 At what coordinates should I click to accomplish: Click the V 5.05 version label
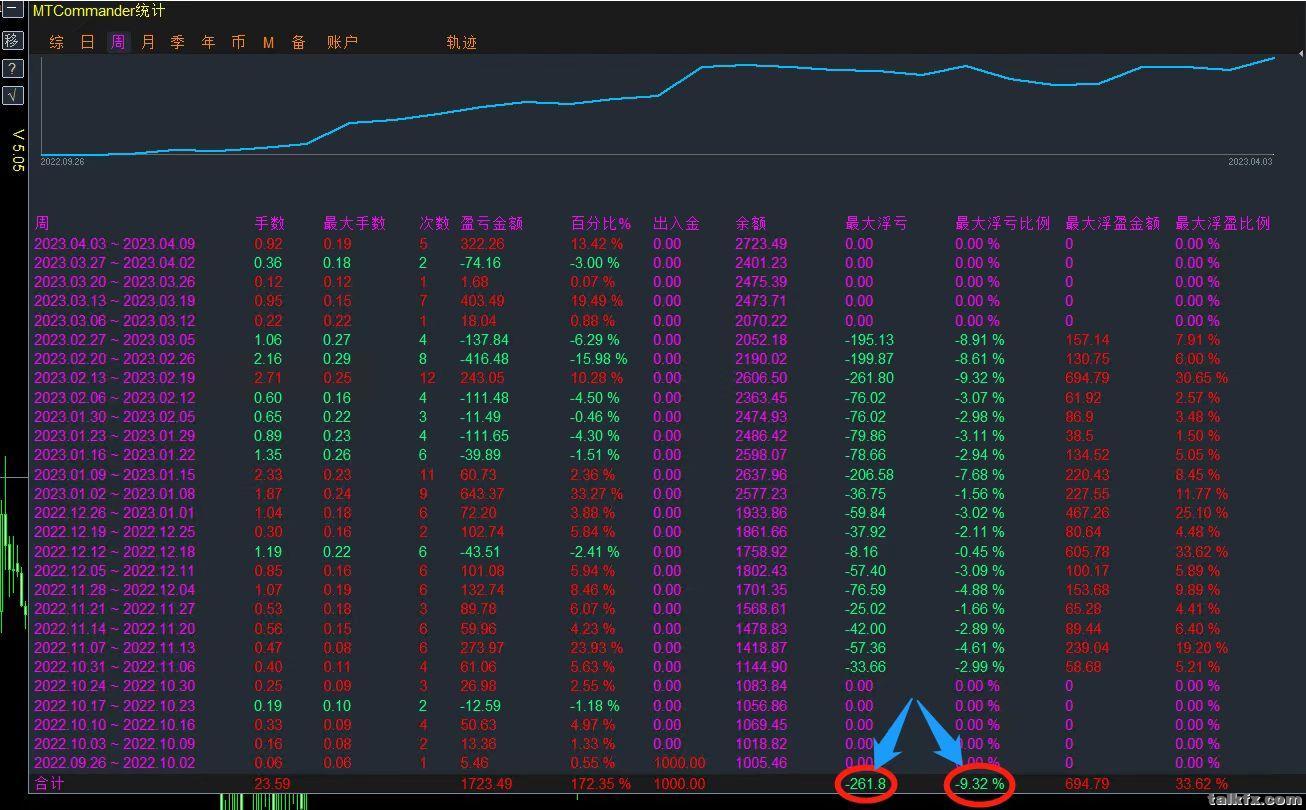[x=17, y=151]
